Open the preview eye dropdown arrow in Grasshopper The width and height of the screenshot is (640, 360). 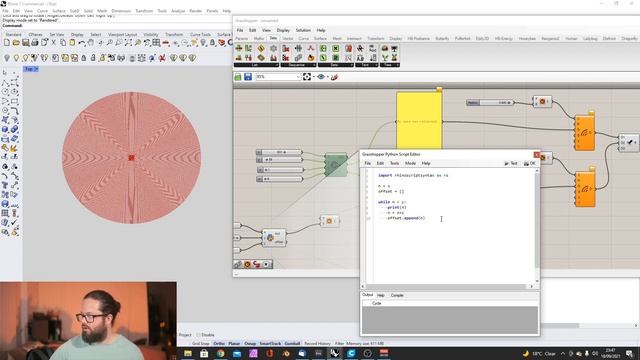pos(328,77)
